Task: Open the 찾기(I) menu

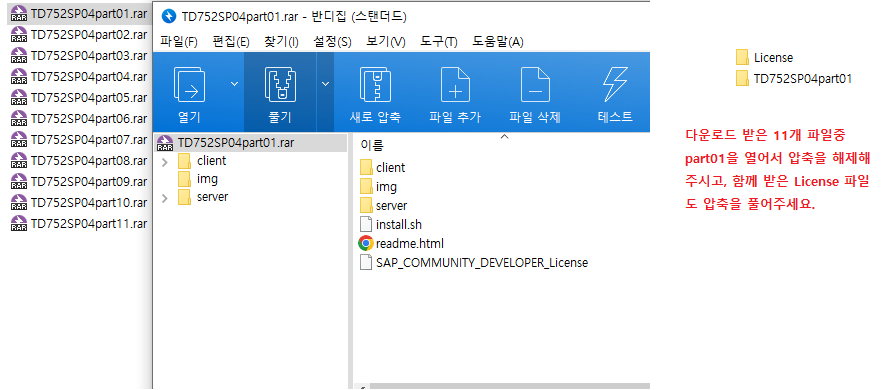Action: [x=281, y=41]
